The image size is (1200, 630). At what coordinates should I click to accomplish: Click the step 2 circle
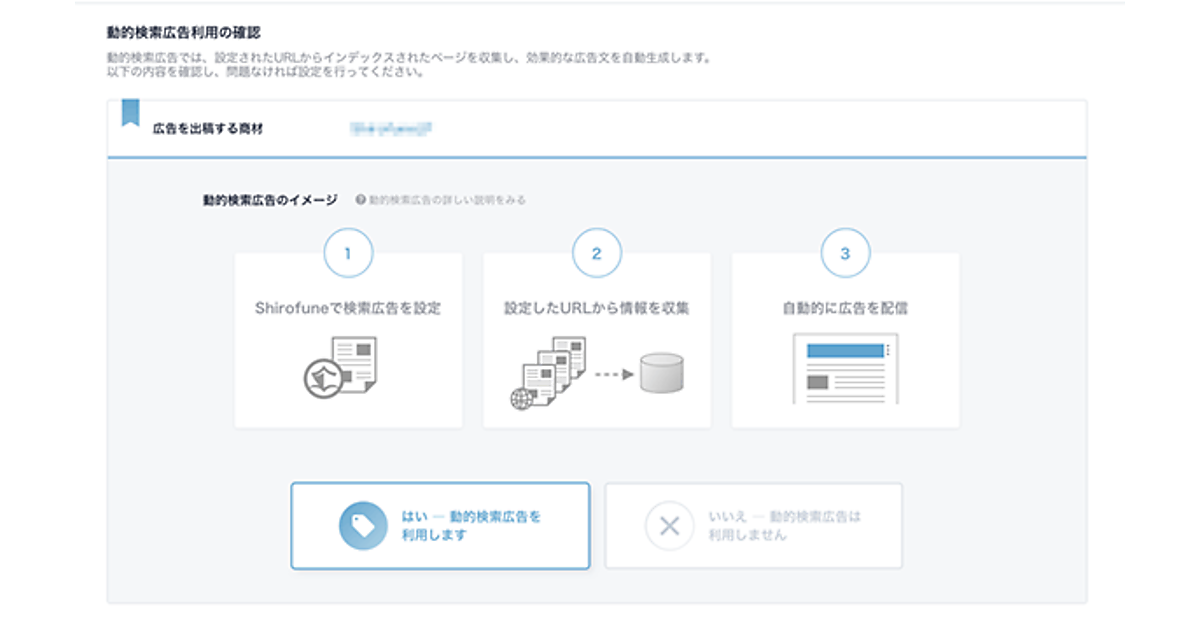(x=597, y=254)
